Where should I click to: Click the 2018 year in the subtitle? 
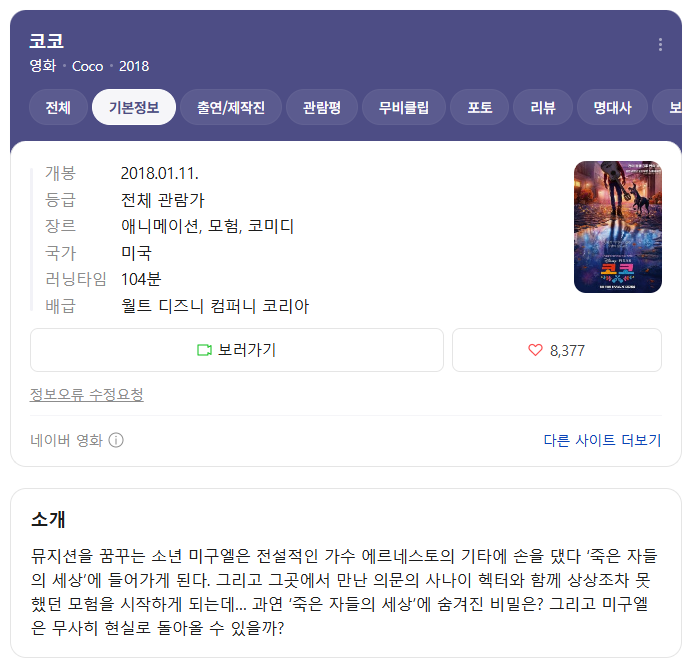coord(134,66)
